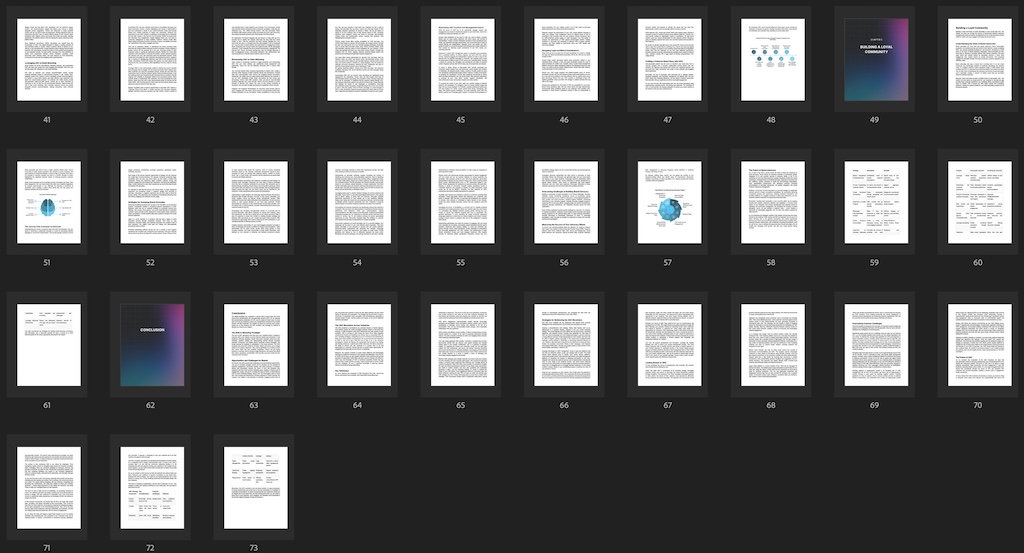Screen dimensions: 1024x553
Task: Open the page 67 thumbnail
Action: (x=668, y=345)
